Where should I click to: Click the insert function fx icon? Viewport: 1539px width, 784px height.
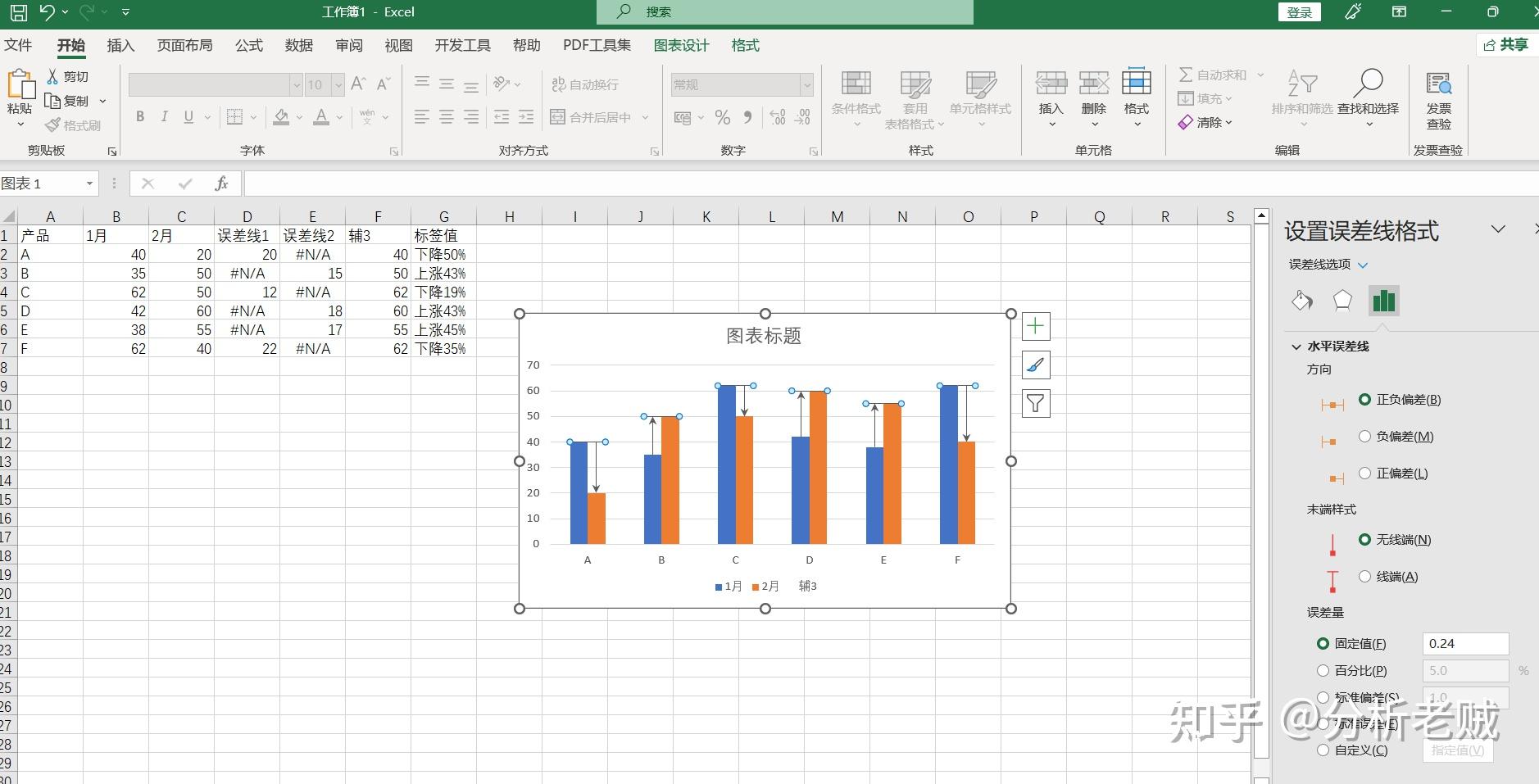coord(221,184)
